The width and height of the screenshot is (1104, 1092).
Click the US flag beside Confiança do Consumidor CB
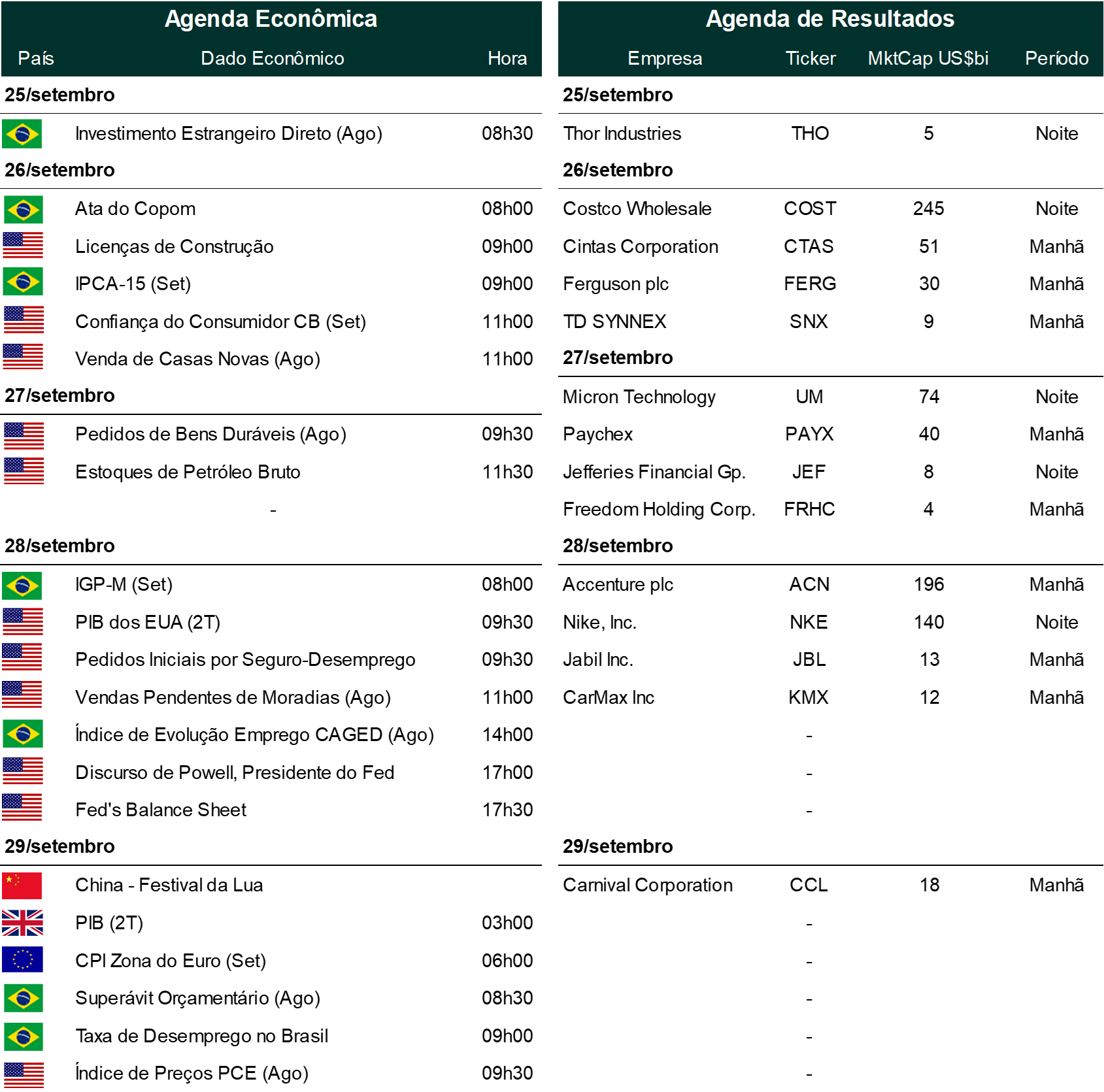pos(24,320)
